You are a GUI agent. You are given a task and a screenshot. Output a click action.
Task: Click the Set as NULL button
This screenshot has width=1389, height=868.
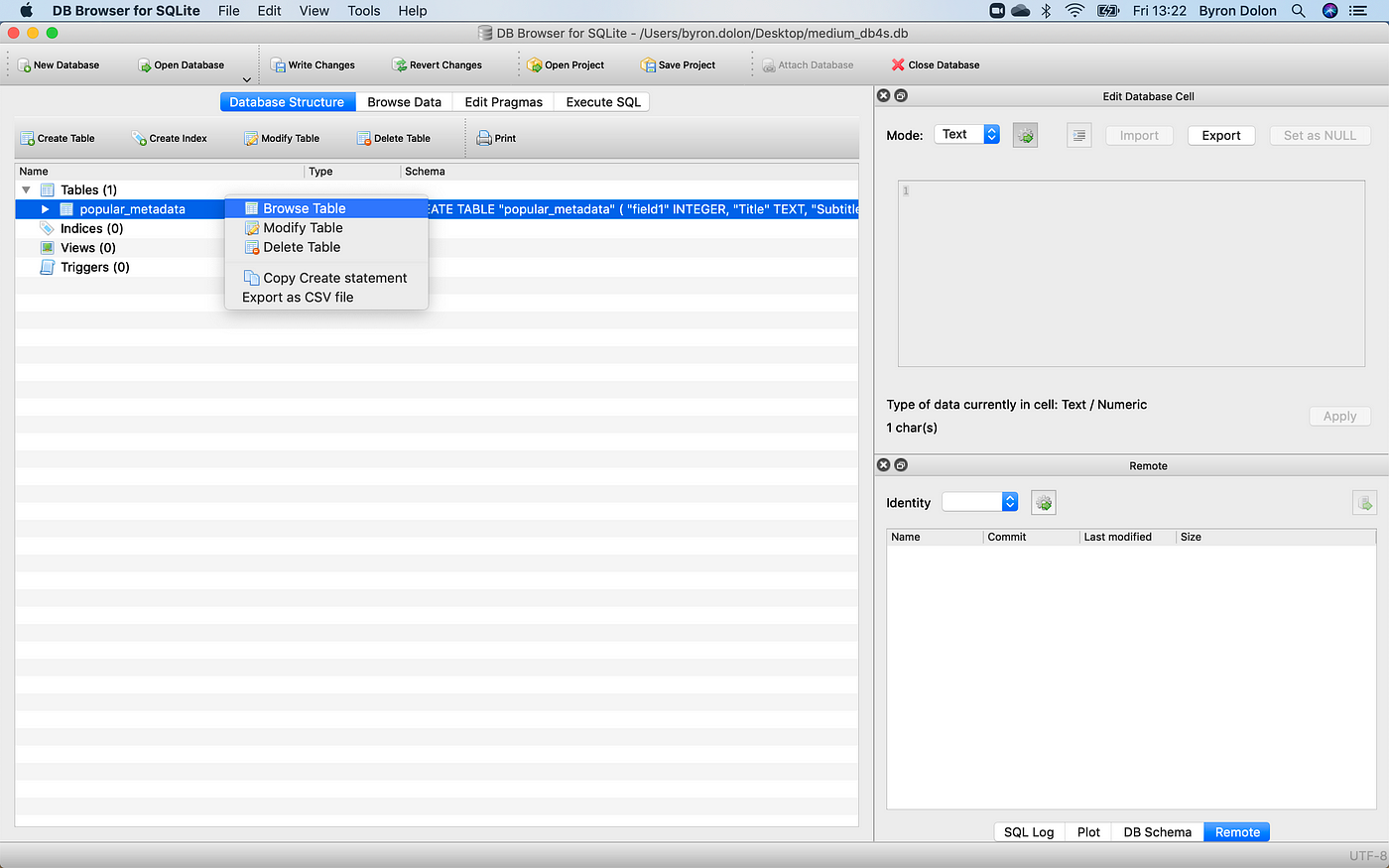(1320, 136)
